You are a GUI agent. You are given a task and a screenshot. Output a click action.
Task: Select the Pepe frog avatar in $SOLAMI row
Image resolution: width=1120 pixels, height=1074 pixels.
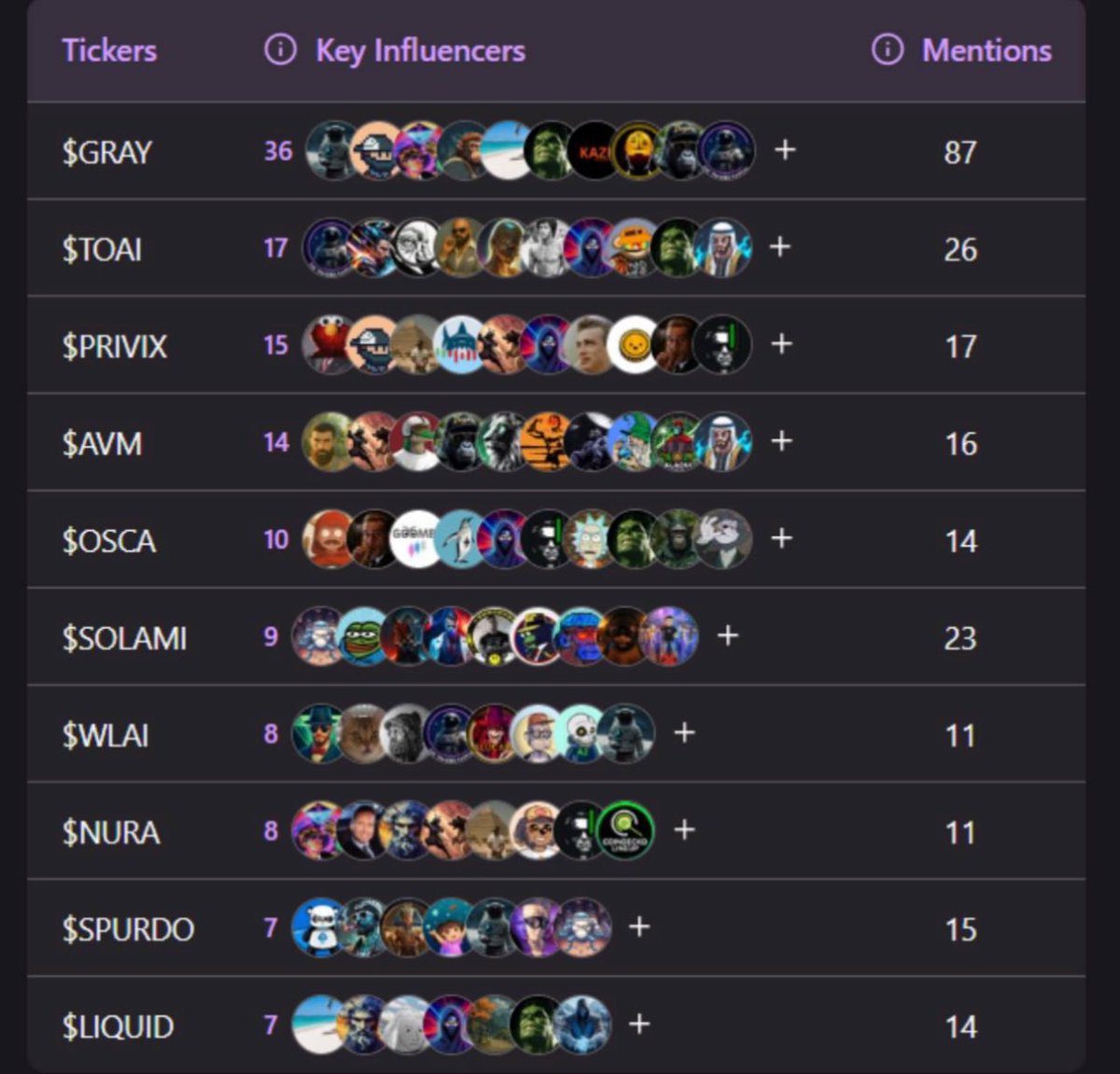pyautogui.click(x=362, y=636)
